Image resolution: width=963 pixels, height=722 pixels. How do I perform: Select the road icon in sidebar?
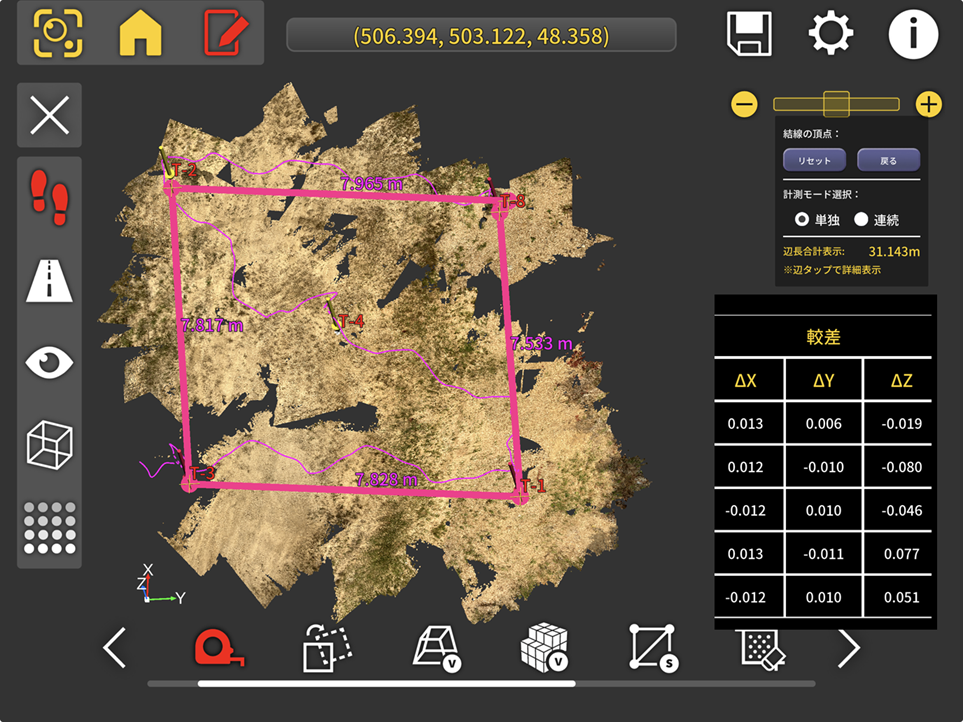pos(49,281)
